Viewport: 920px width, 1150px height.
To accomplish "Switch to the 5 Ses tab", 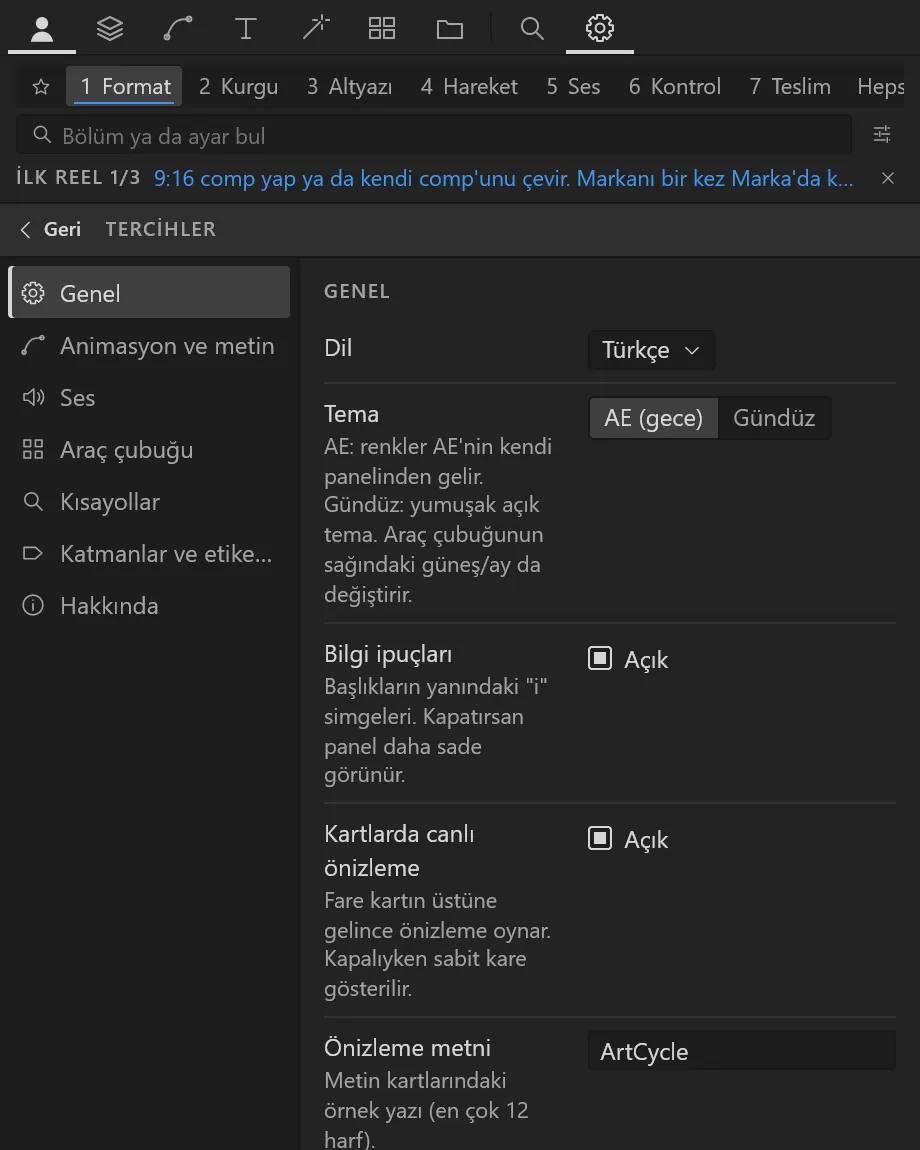I will [x=573, y=87].
